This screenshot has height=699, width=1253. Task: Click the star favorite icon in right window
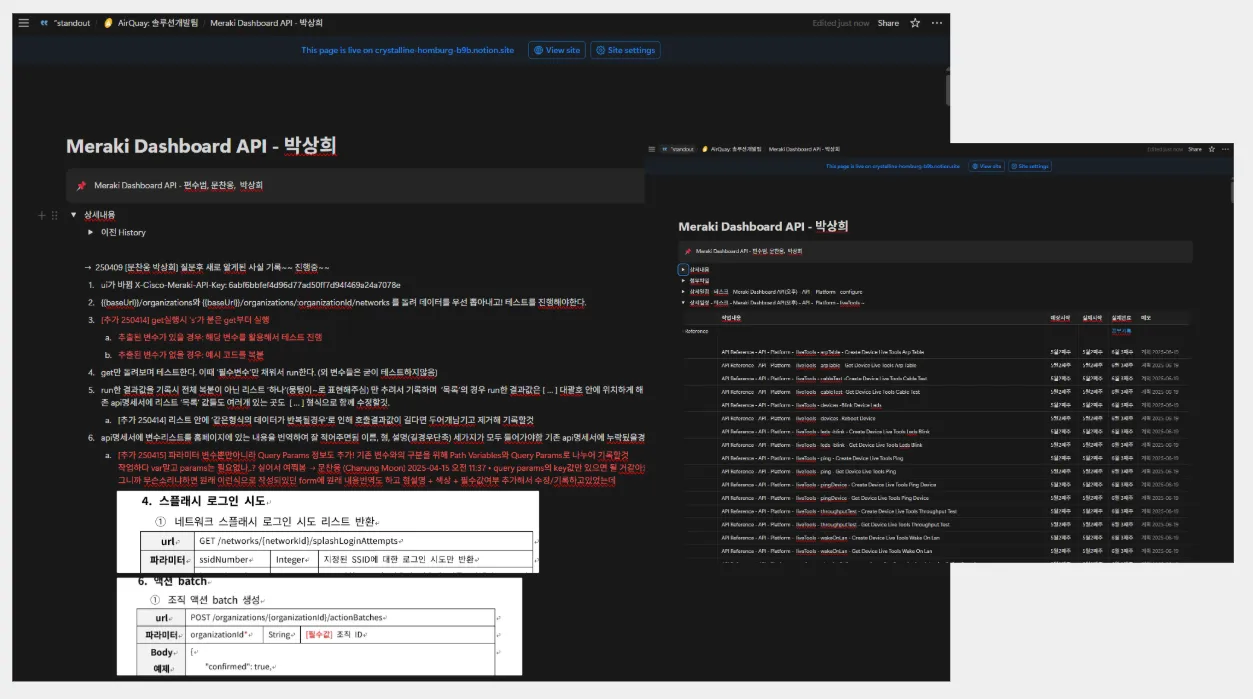coord(1211,149)
